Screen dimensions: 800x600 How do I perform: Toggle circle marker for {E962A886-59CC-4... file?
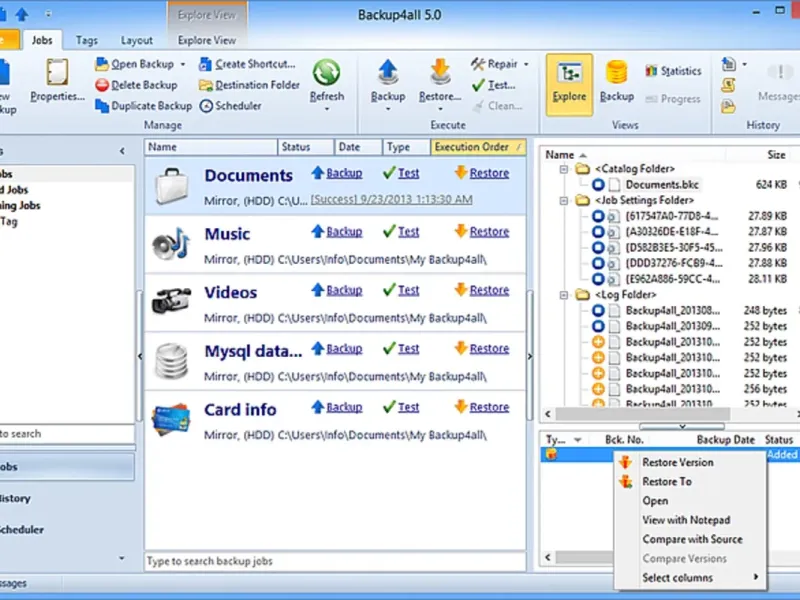click(x=598, y=279)
